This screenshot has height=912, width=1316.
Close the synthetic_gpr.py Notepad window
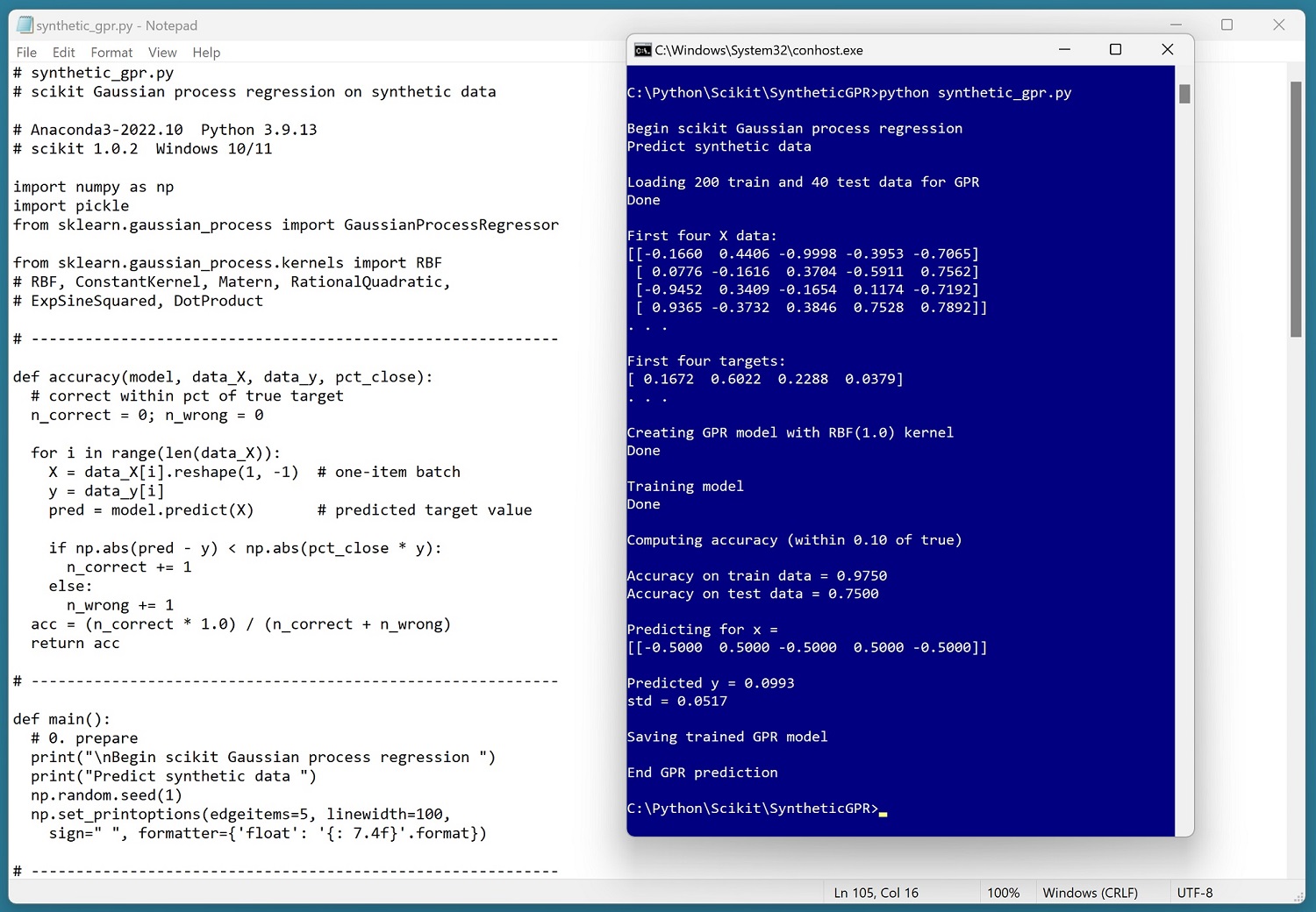pyautogui.click(x=1278, y=25)
